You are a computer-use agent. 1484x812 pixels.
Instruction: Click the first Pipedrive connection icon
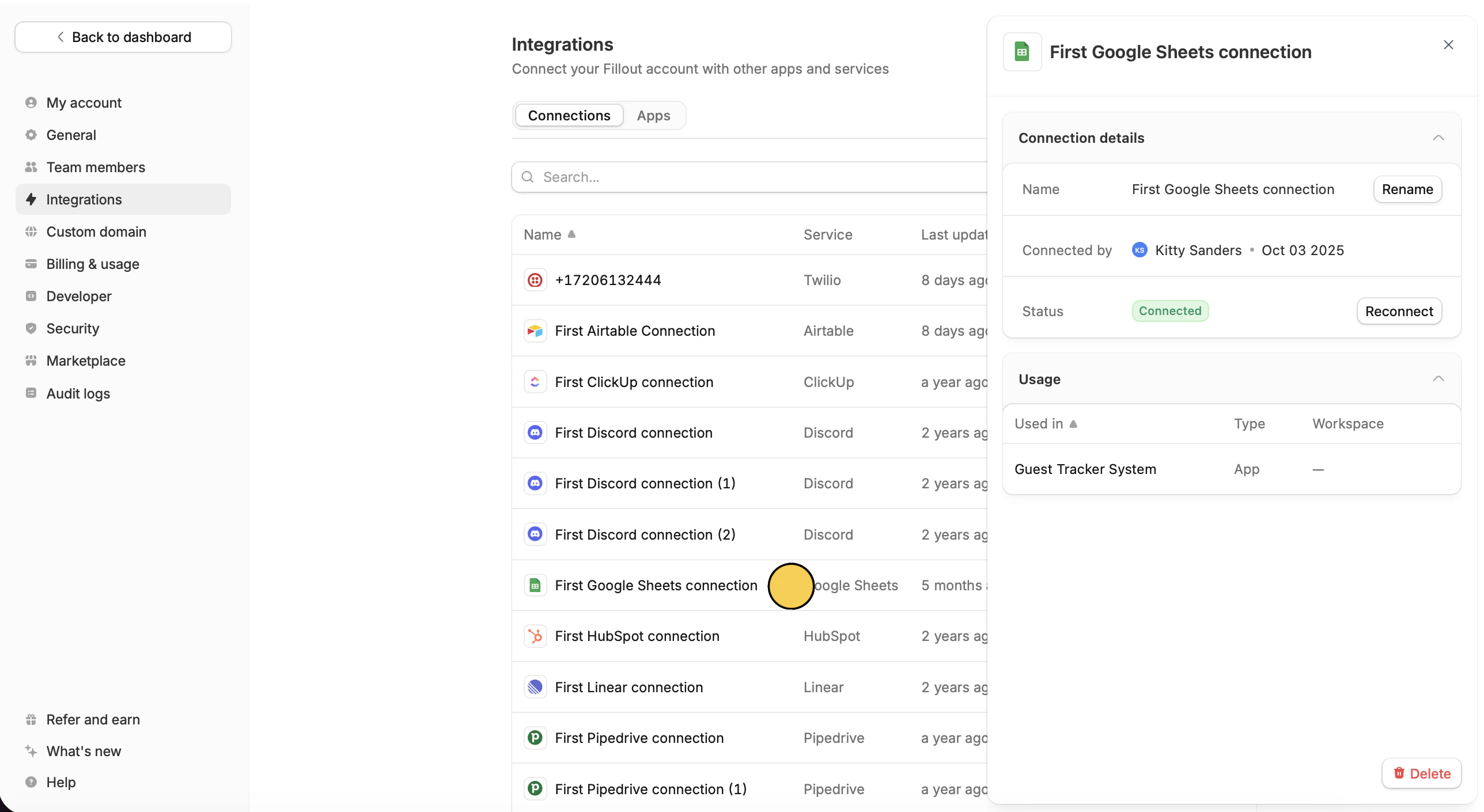tap(535, 738)
